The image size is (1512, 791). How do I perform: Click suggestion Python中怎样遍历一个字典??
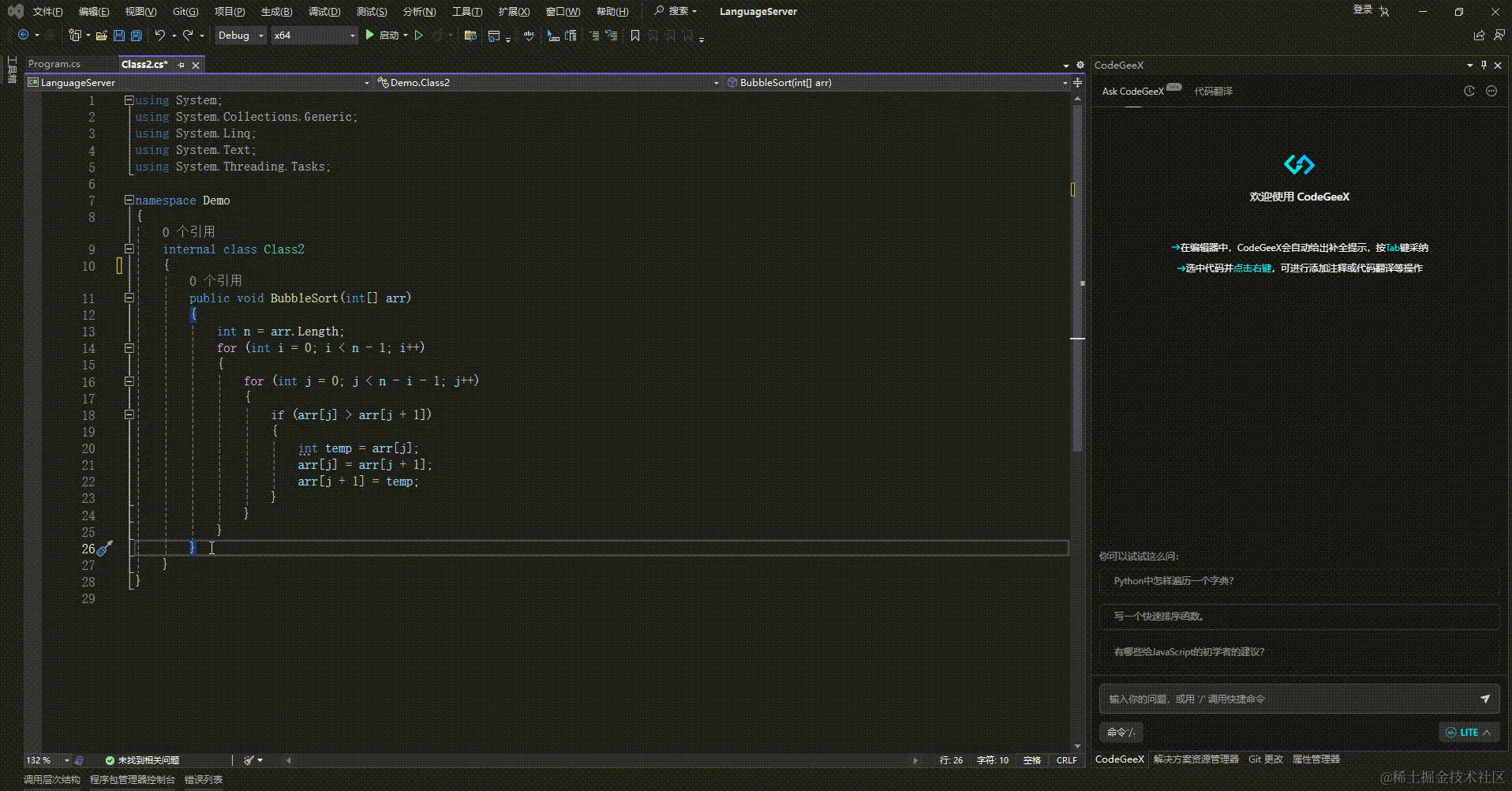point(1299,581)
